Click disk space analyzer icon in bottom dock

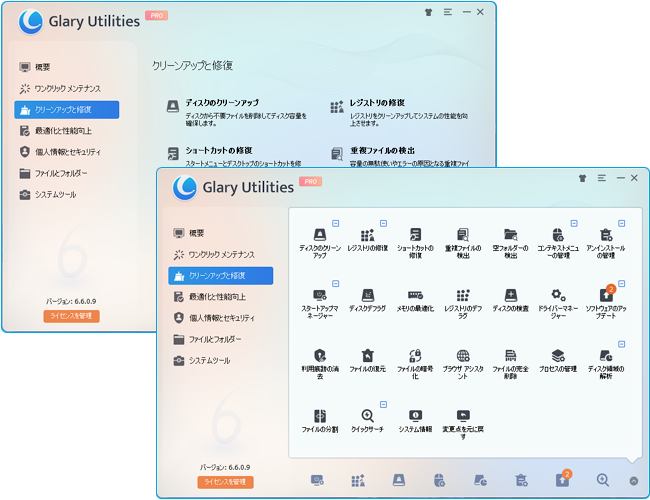480,481
